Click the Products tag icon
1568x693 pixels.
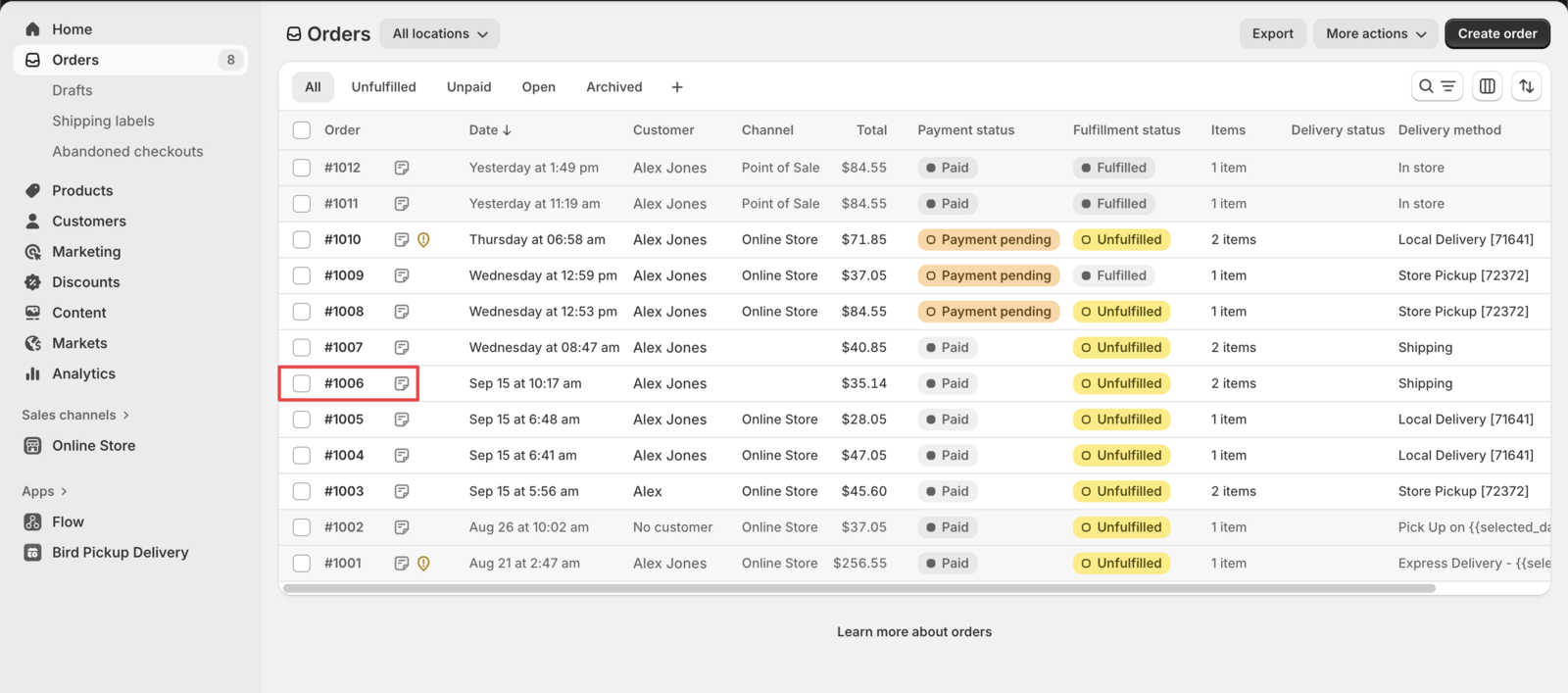[32, 190]
